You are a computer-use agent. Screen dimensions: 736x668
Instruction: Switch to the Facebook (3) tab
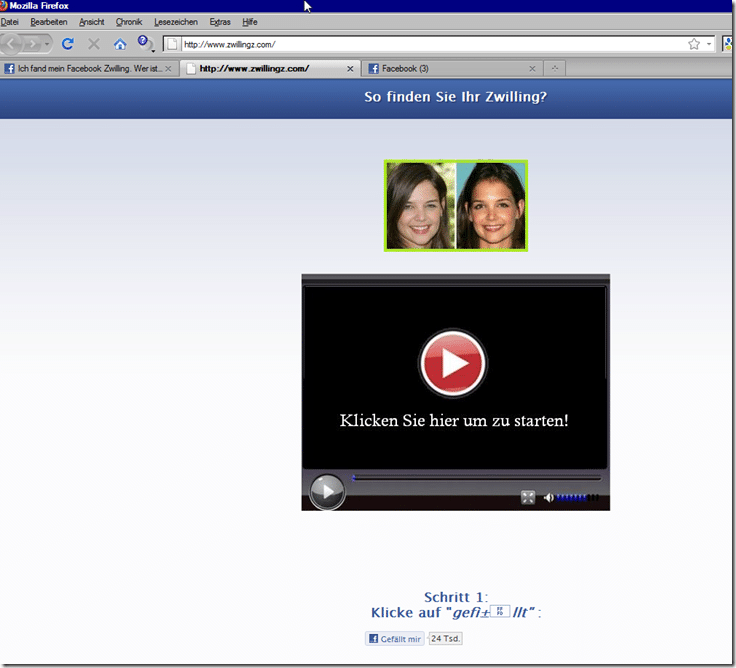click(x=452, y=69)
